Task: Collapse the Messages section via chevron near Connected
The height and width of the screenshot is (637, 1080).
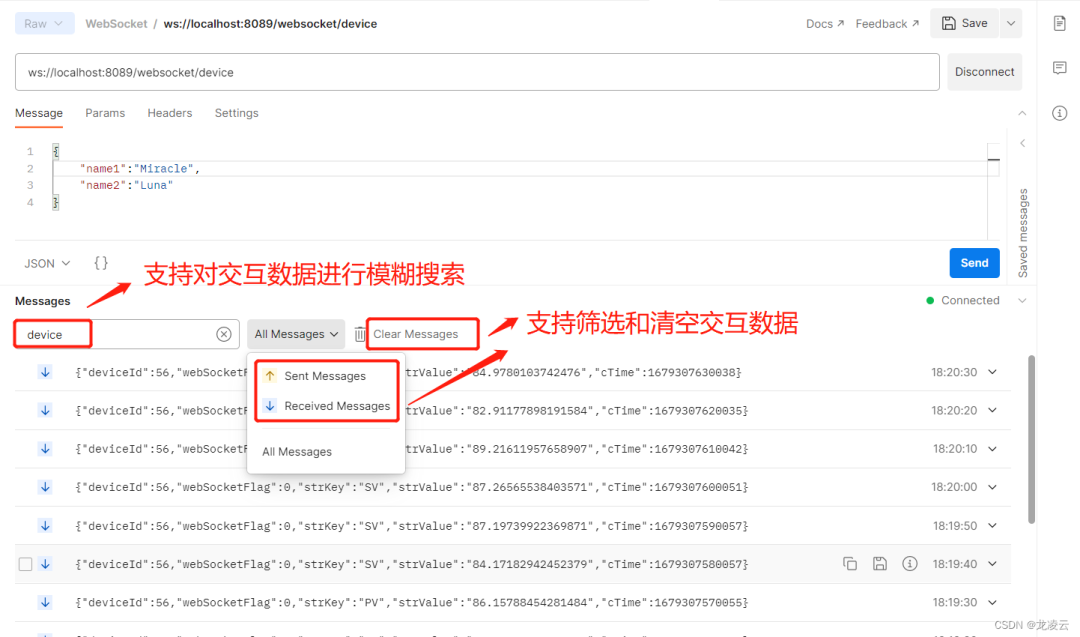Action: click(1022, 300)
